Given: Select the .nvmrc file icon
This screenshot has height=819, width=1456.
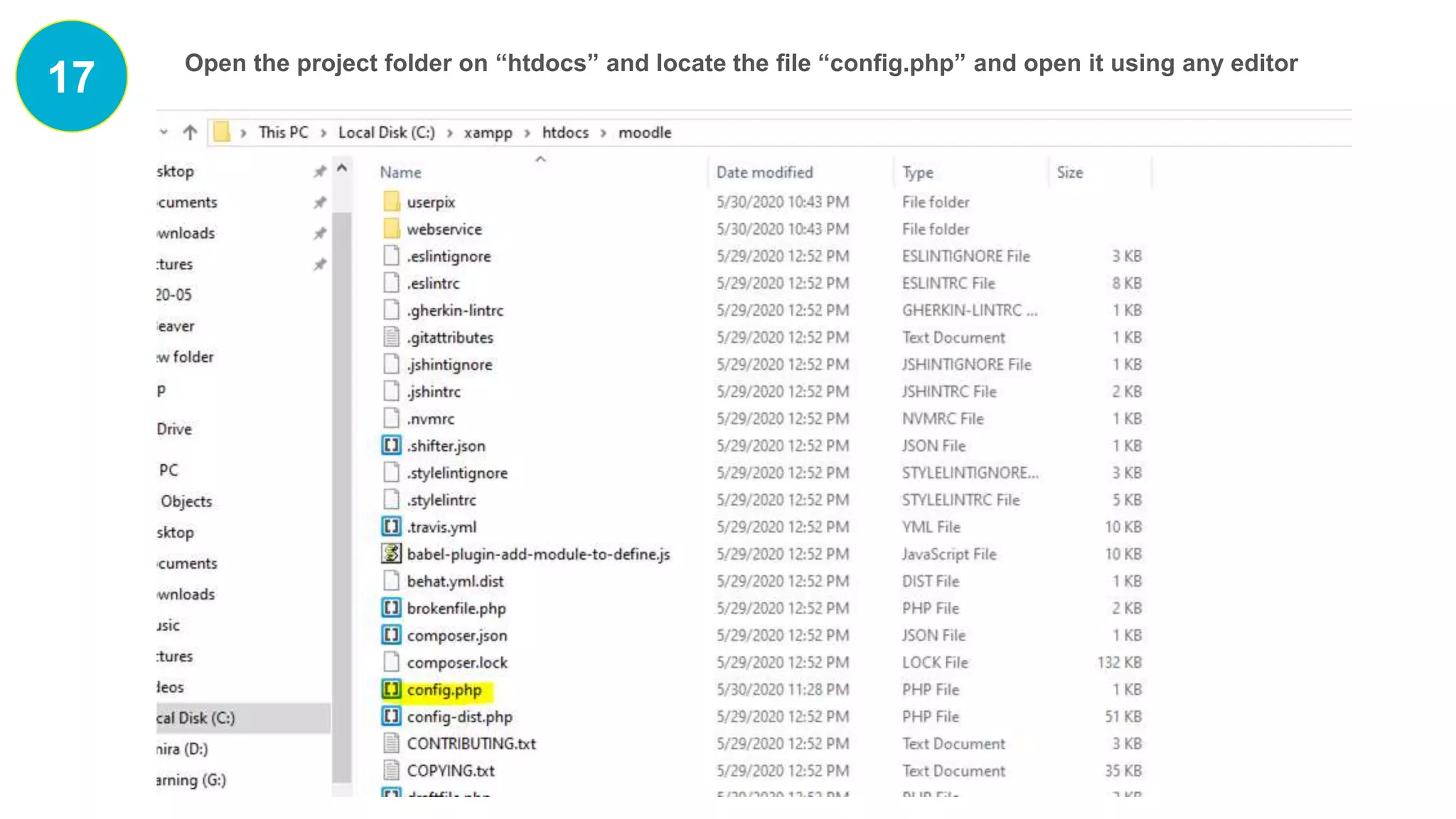Looking at the screenshot, I should point(391,418).
